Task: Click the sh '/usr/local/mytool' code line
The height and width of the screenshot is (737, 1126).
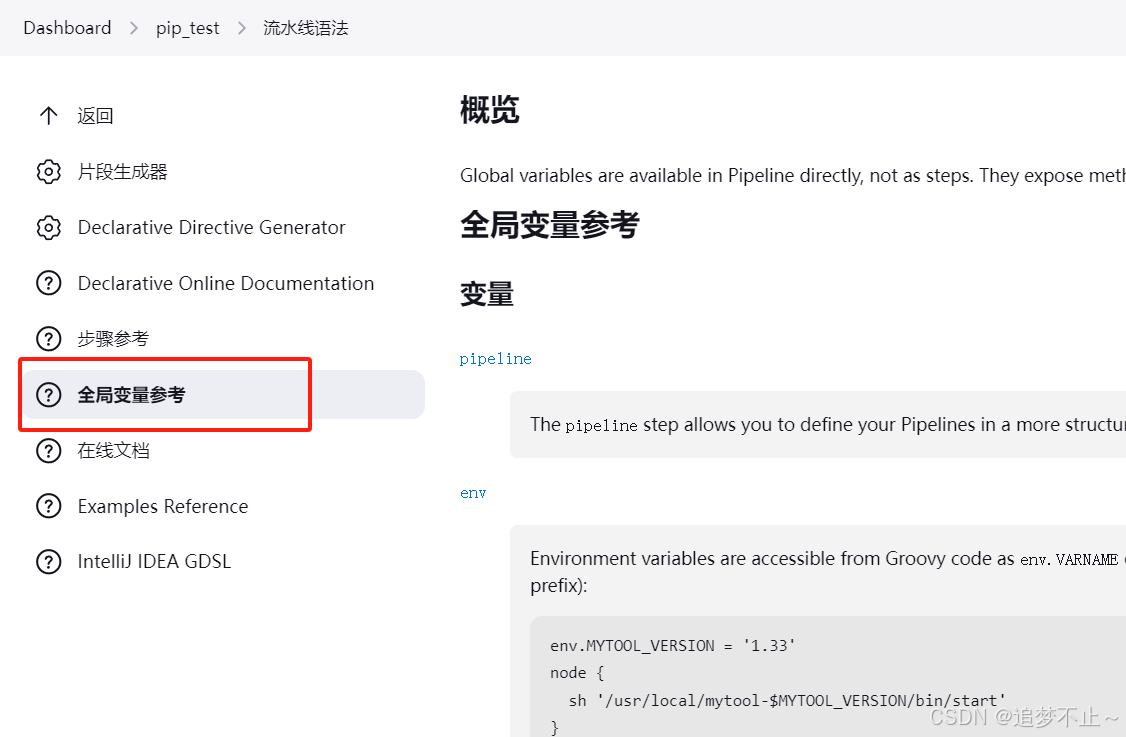Action: tap(787, 700)
